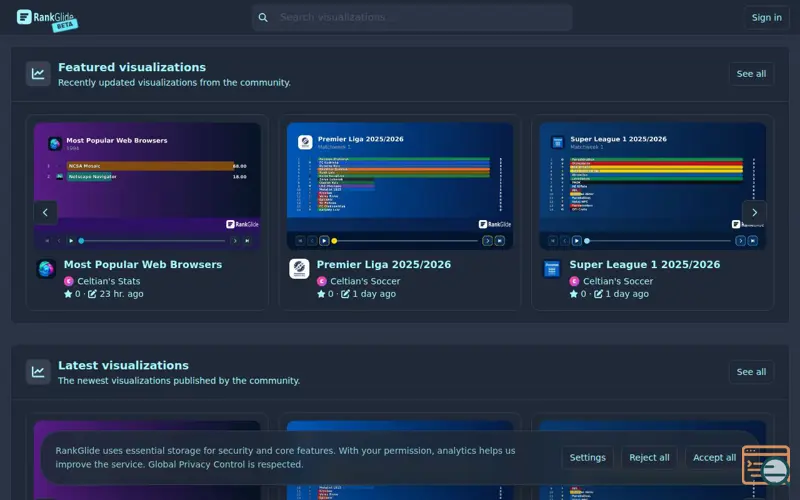Click the search magnifier icon
The width and height of the screenshot is (800, 500).
click(x=263, y=17)
